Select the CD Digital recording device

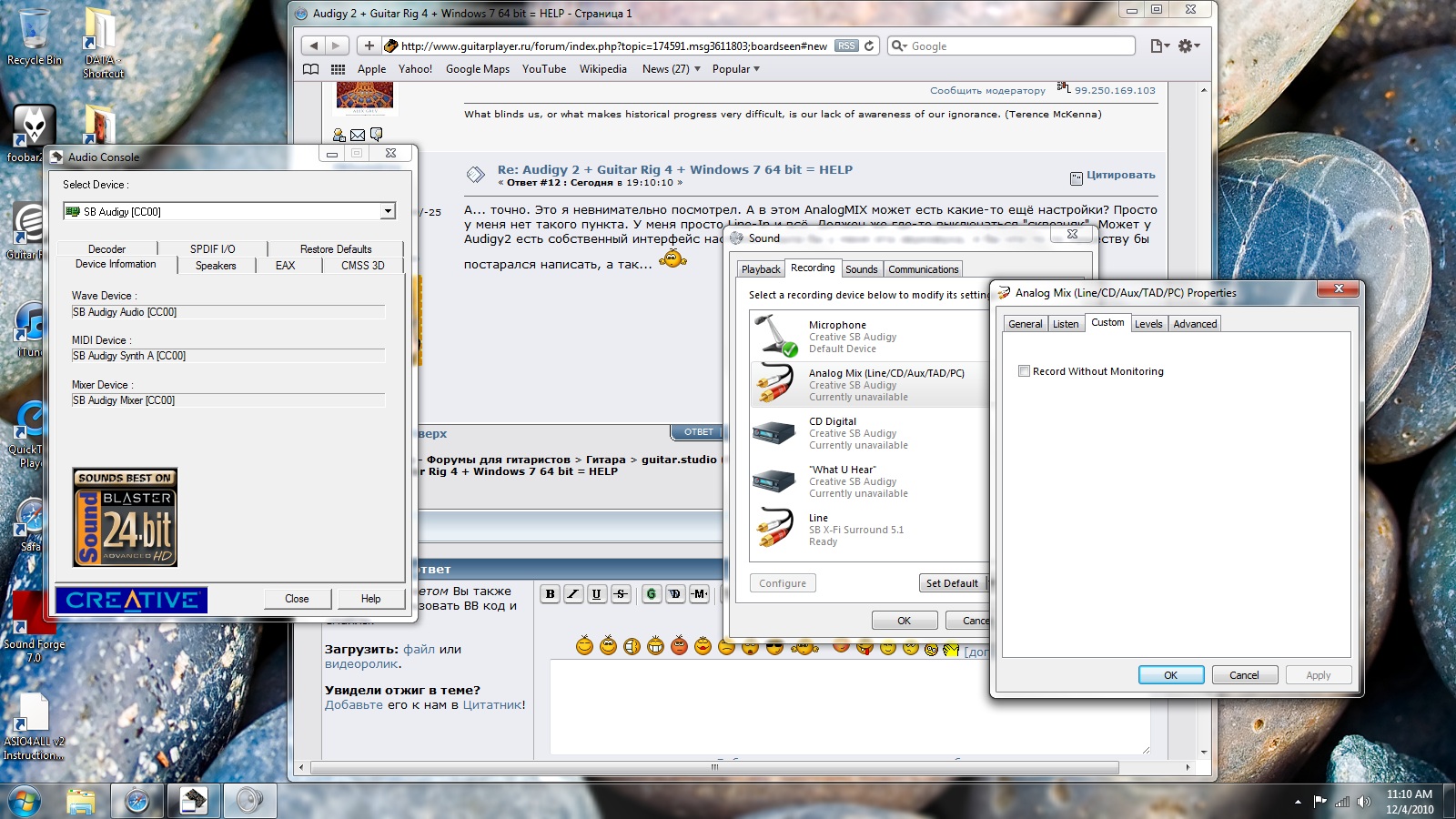869,433
